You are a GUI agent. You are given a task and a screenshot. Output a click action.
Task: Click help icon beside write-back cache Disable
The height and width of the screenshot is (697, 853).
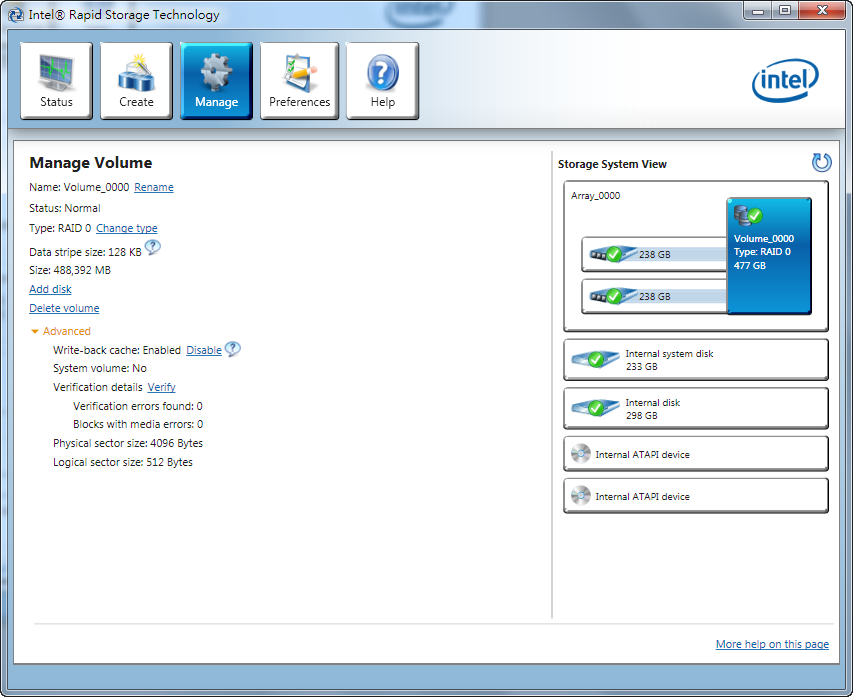pyautogui.click(x=233, y=349)
